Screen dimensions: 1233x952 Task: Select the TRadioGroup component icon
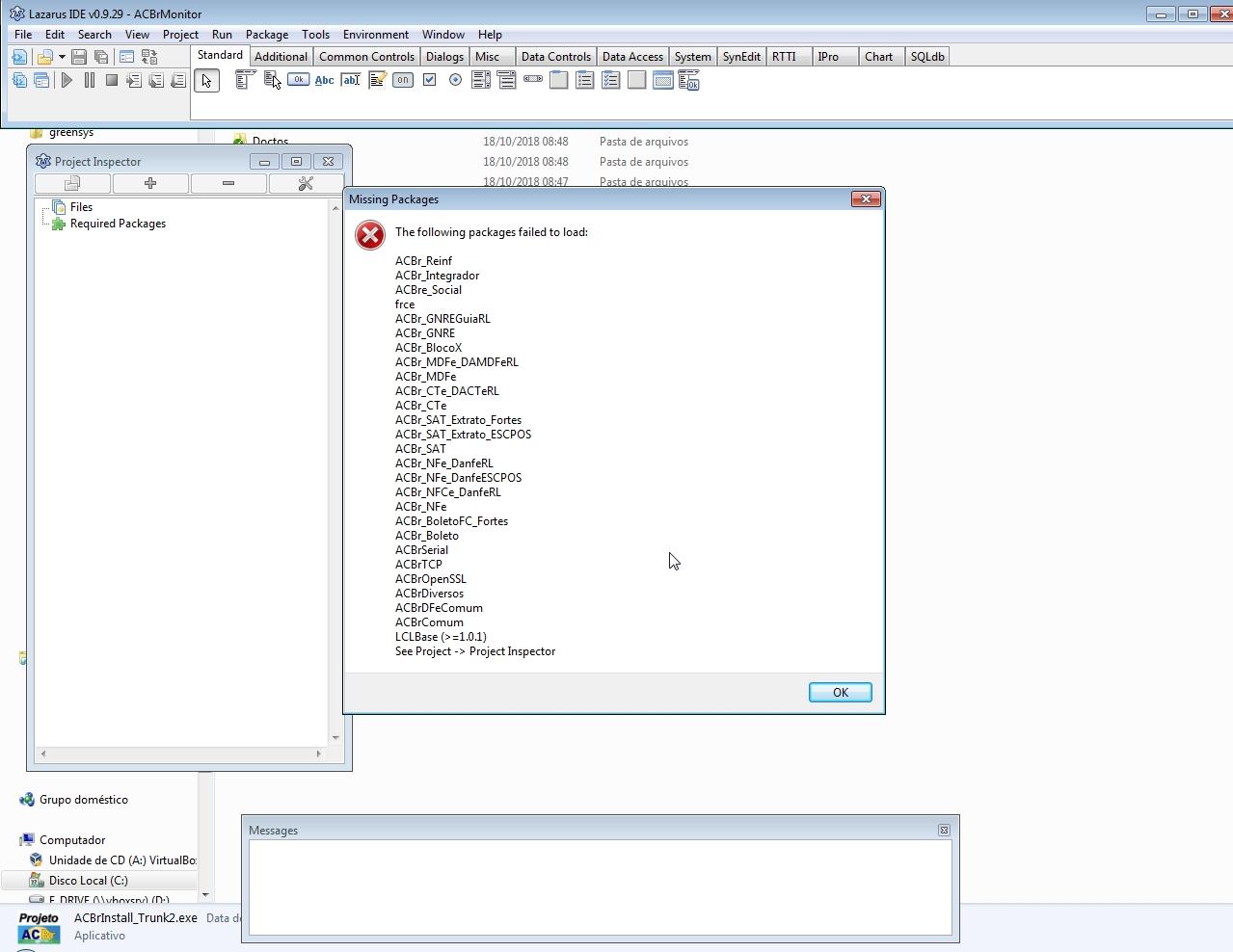click(585, 81)
